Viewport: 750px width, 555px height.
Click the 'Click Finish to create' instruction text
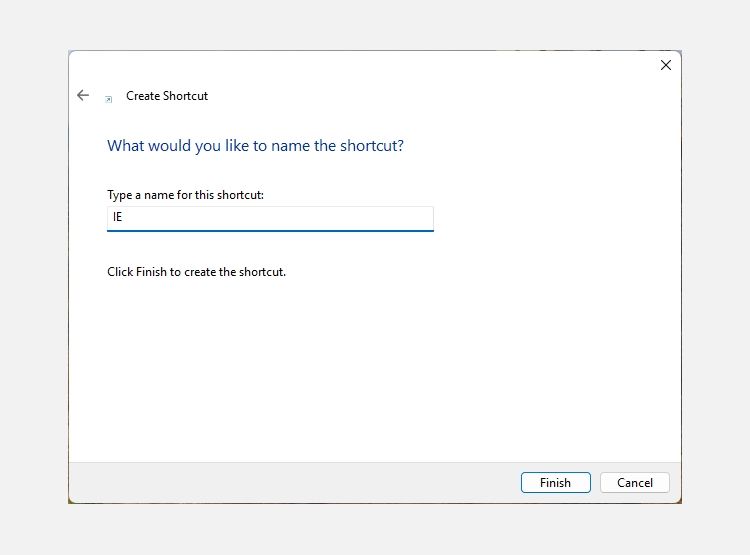196,271
